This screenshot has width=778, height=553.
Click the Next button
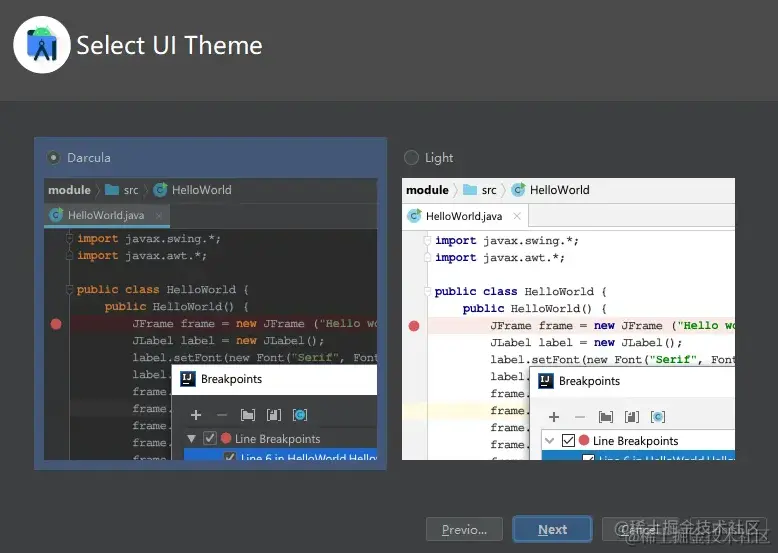coord(552,530)
